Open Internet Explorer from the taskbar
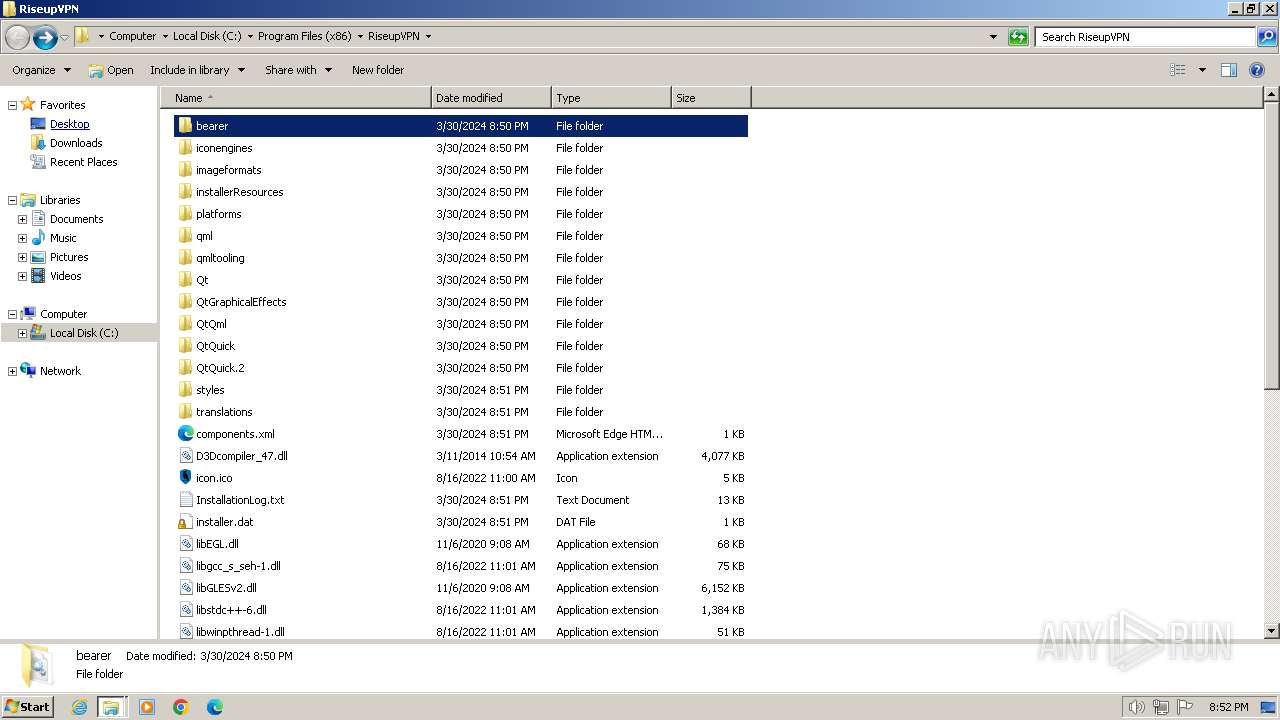The height and width of the screenshot is (720, 1280). click(79, 707)
